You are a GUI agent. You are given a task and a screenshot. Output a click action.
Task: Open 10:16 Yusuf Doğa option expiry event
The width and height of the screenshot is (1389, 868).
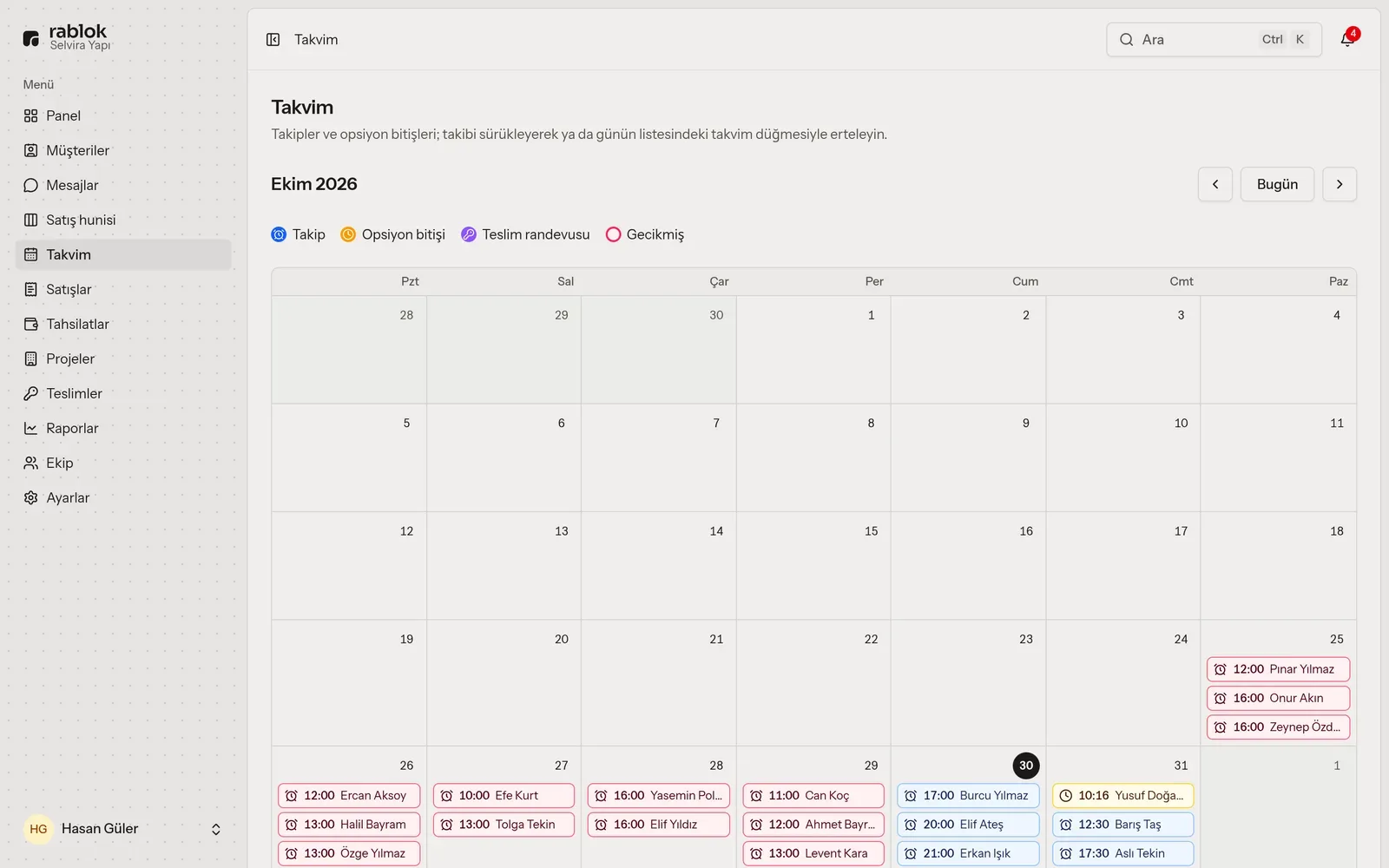[x=1123, y=795]
